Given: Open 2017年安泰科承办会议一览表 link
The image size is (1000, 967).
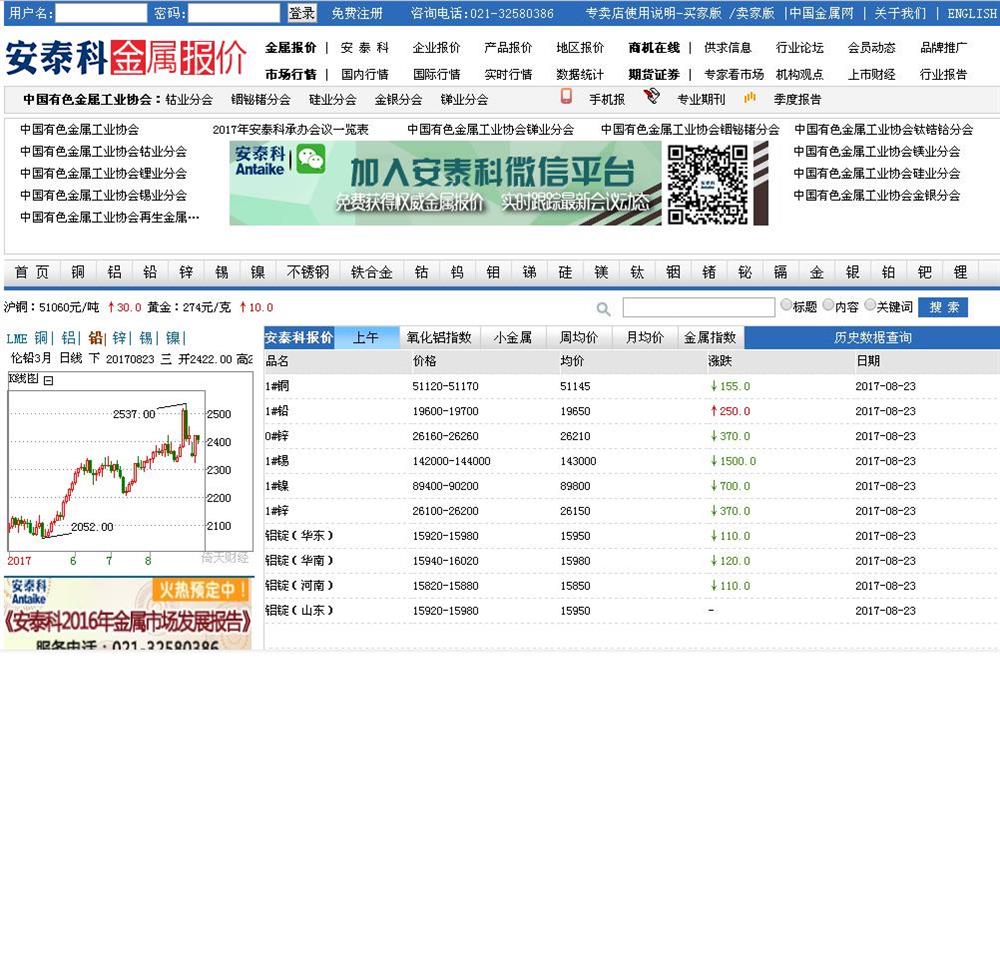Looking at the screenshot, I should [x=290, y=129].
